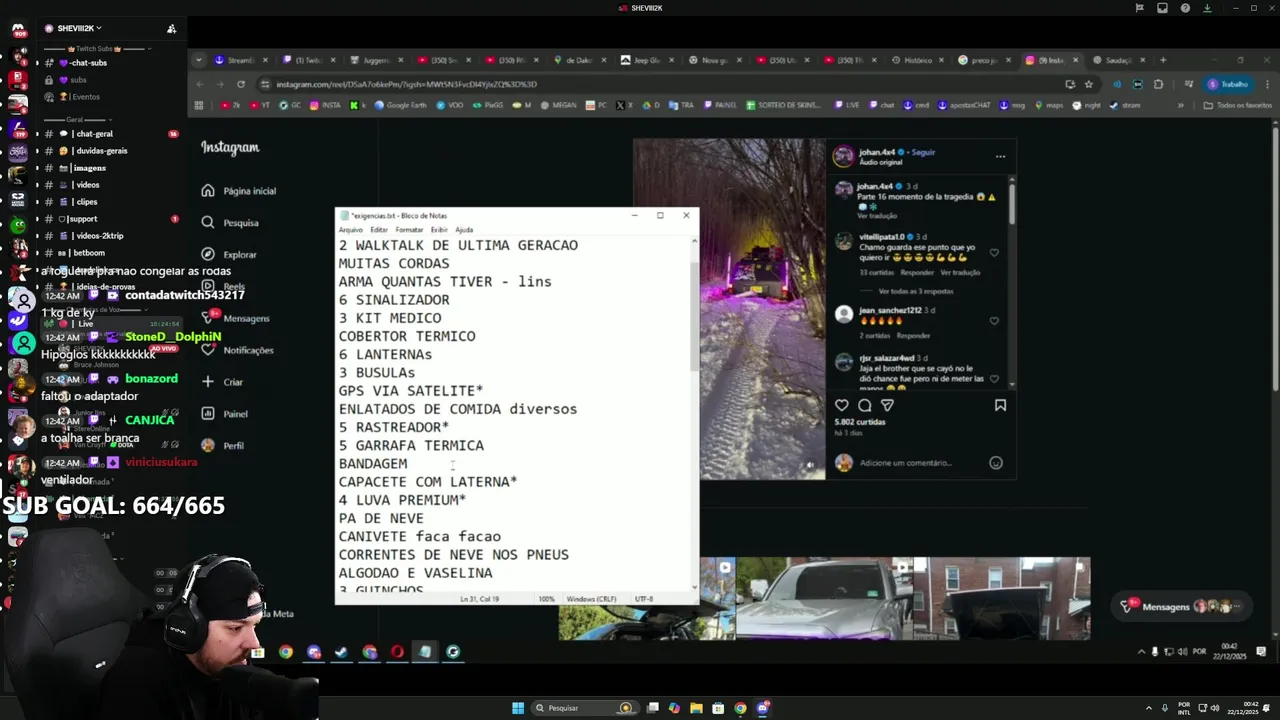Image resolution: width=1280 pixels, height=720 pixels.
Task: Click Responder under vitellipata1.0 comment
Action: point(917,272)
